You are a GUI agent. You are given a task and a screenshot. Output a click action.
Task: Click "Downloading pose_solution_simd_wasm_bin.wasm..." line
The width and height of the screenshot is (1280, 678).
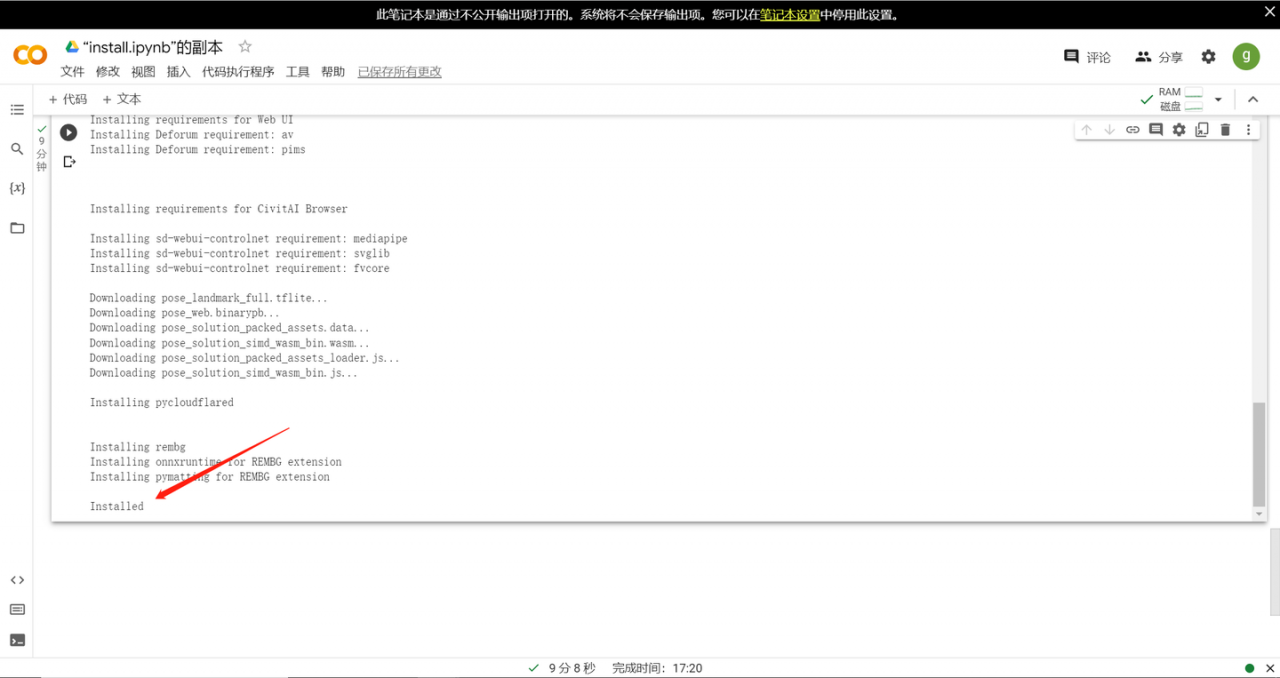pos(230,343)
